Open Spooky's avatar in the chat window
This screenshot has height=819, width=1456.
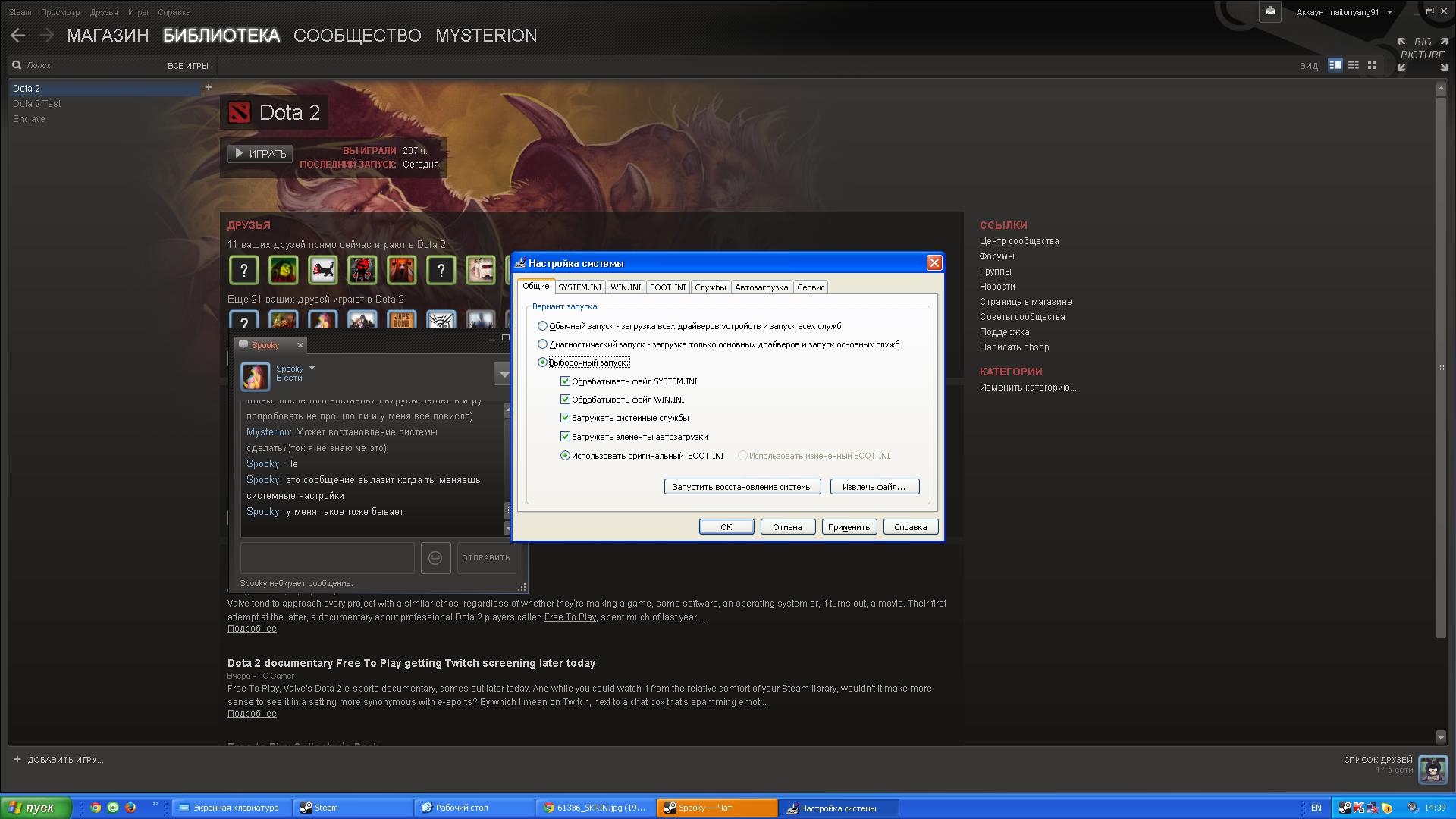[x=255, y=376]
